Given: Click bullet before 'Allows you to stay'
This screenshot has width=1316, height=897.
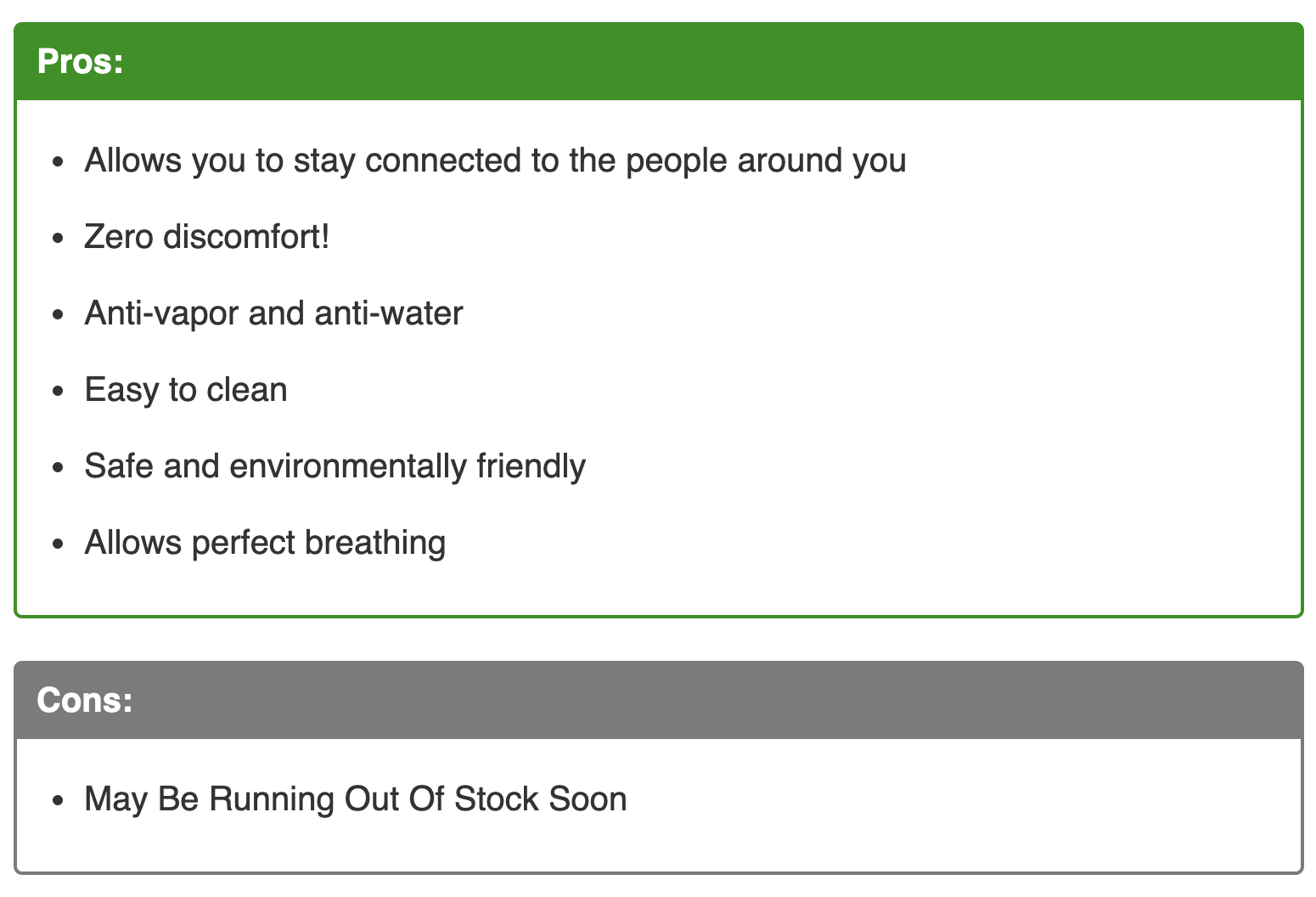Looking at the screenshot, I should [x=58, y=162].
